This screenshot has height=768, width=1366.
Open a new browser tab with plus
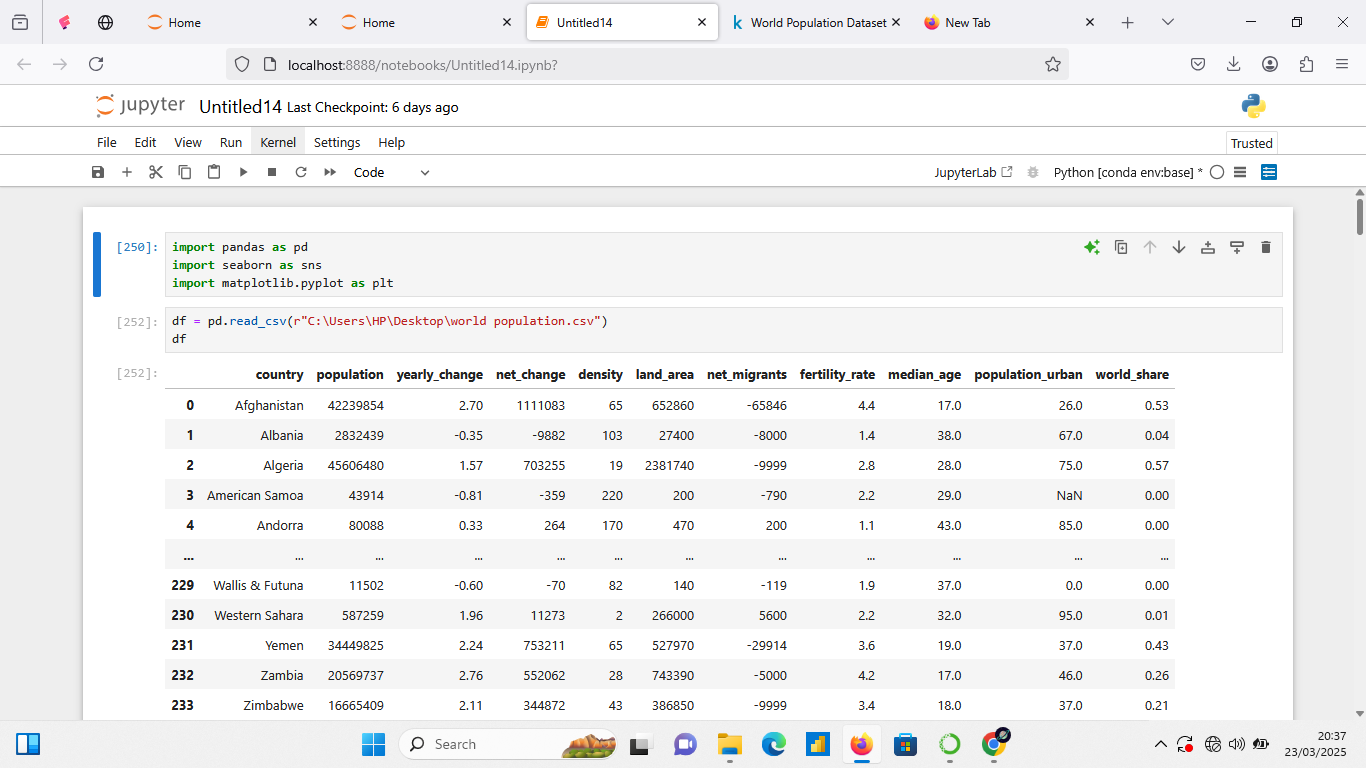point(1128,22)
